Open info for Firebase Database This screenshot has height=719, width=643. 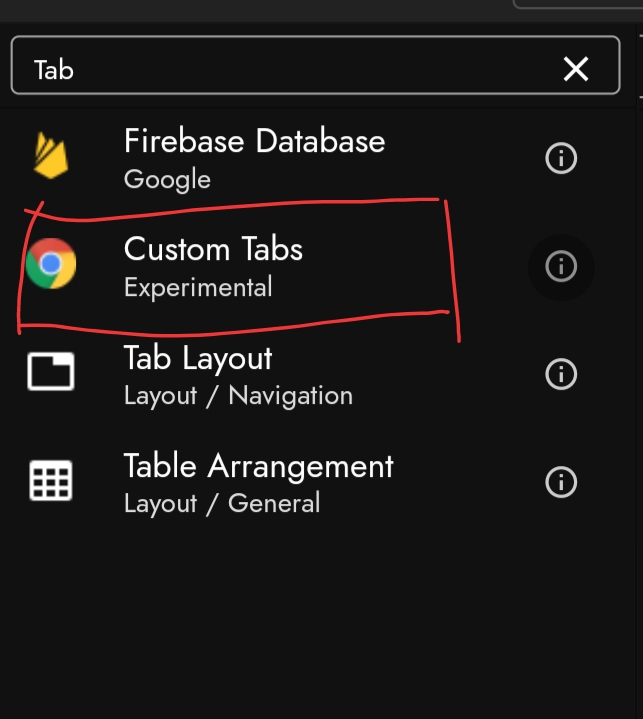click(561, 158)
